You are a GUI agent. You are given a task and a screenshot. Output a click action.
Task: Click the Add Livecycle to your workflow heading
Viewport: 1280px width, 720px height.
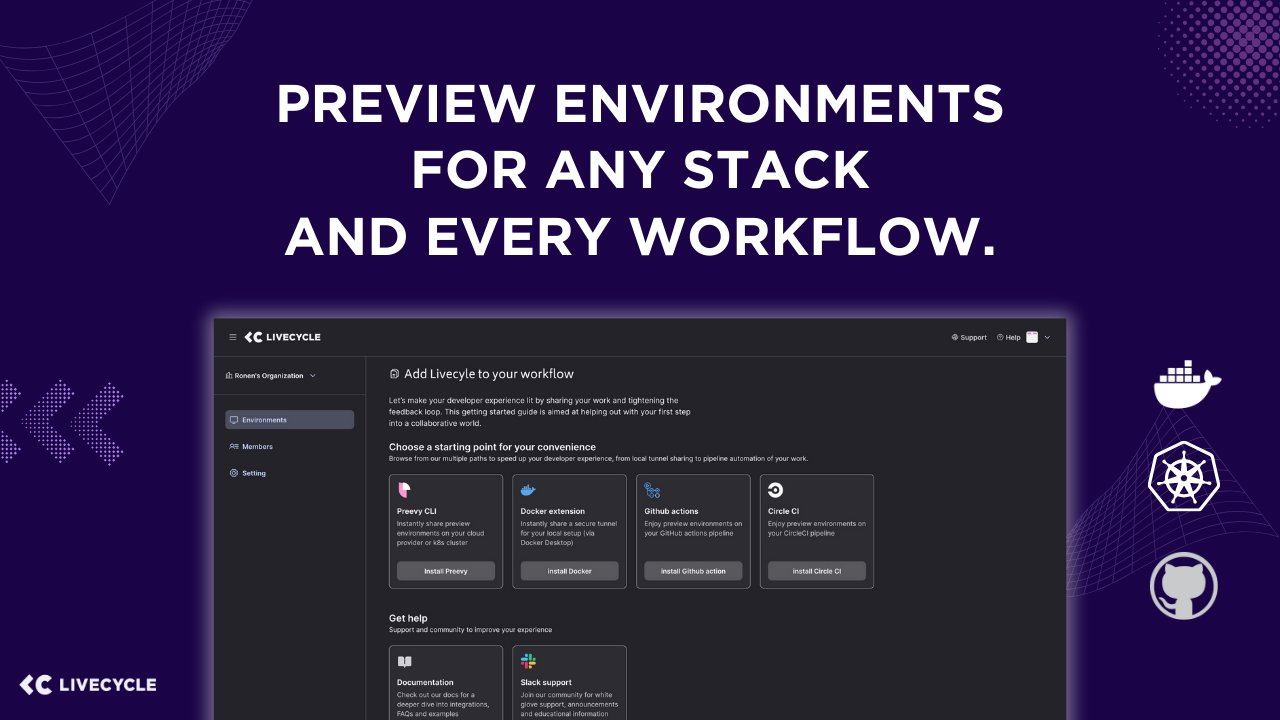(x=489, y=374)
